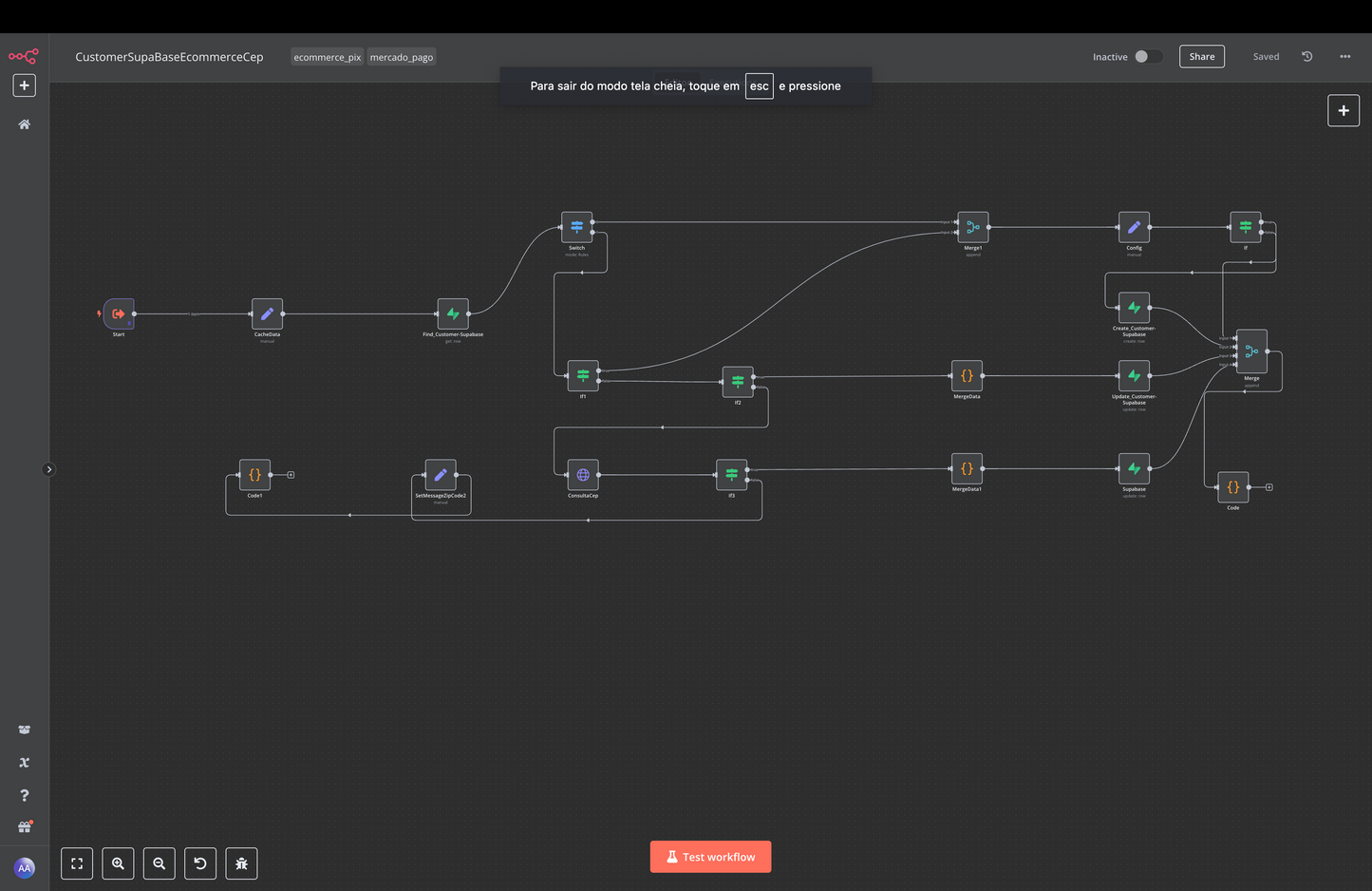This screenshot has width=1372, height=891.
Task: Open the home page icon in sidebar
Action: (25, 124)
